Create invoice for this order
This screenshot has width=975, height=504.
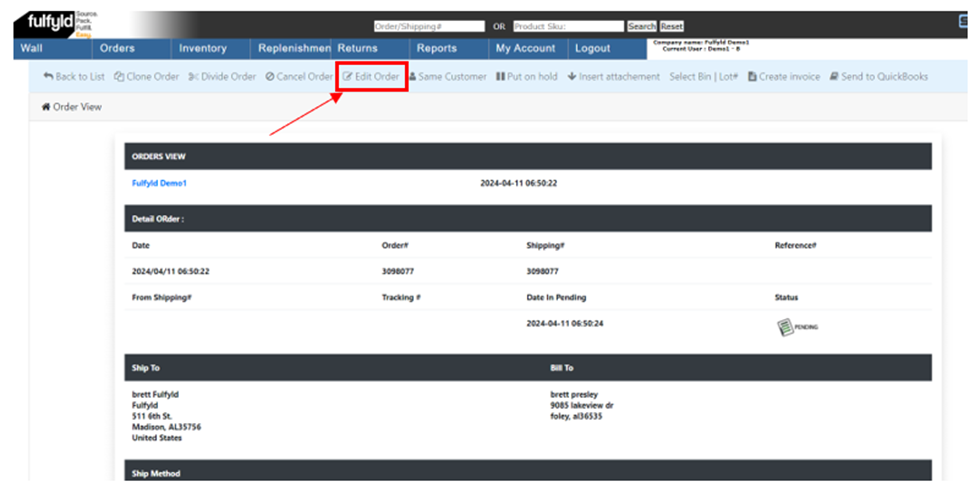tap(783, 77)
